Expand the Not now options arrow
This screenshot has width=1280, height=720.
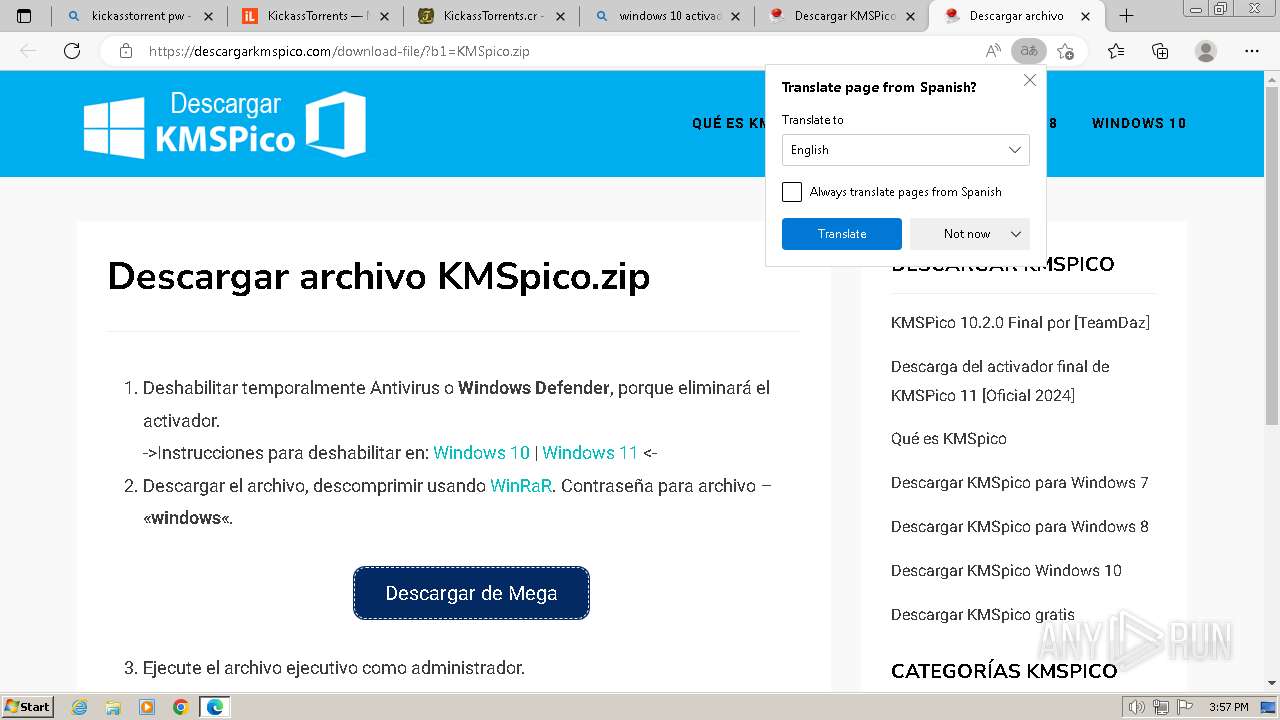click(x=1016, y=234)
